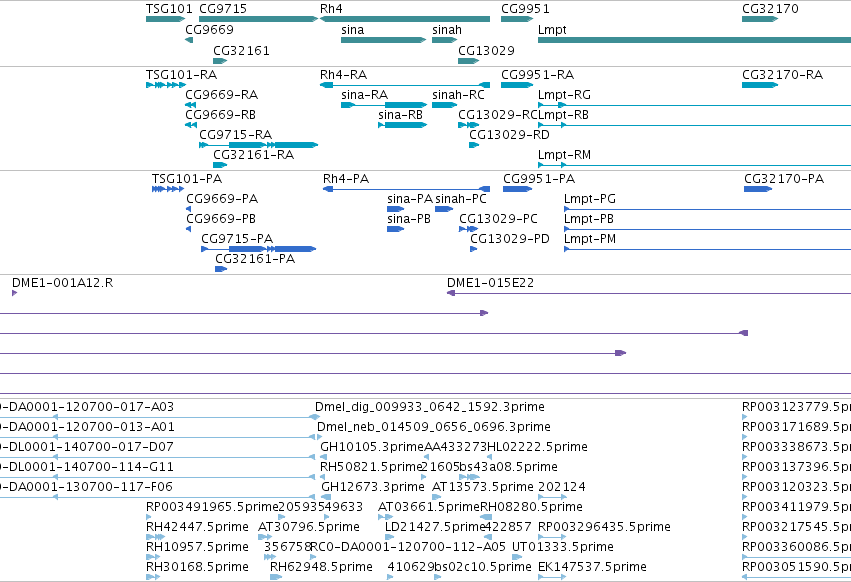Viewport: 851px width, 582px height.
Task: Open EST RH62948.5prime
Action: click(x=321, y=567)
